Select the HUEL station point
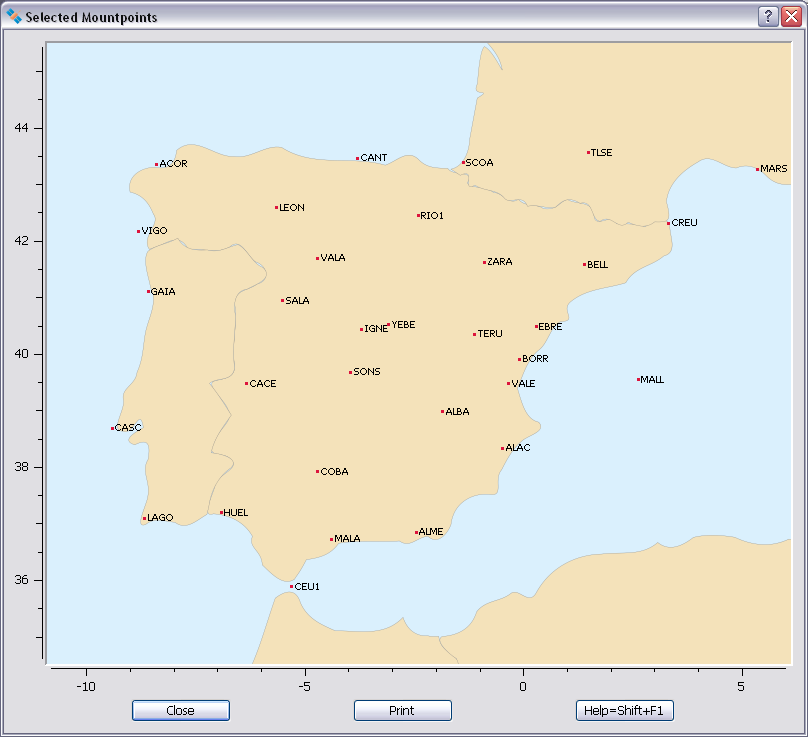 point(221,513)
